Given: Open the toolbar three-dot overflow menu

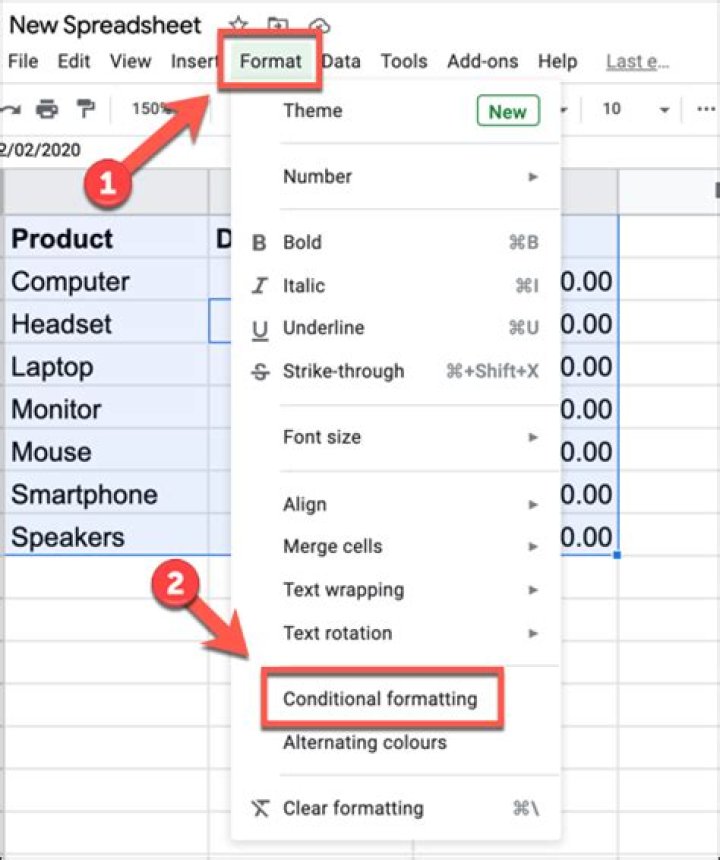Looking at the screenshot, I should click(x=705, y=109).
